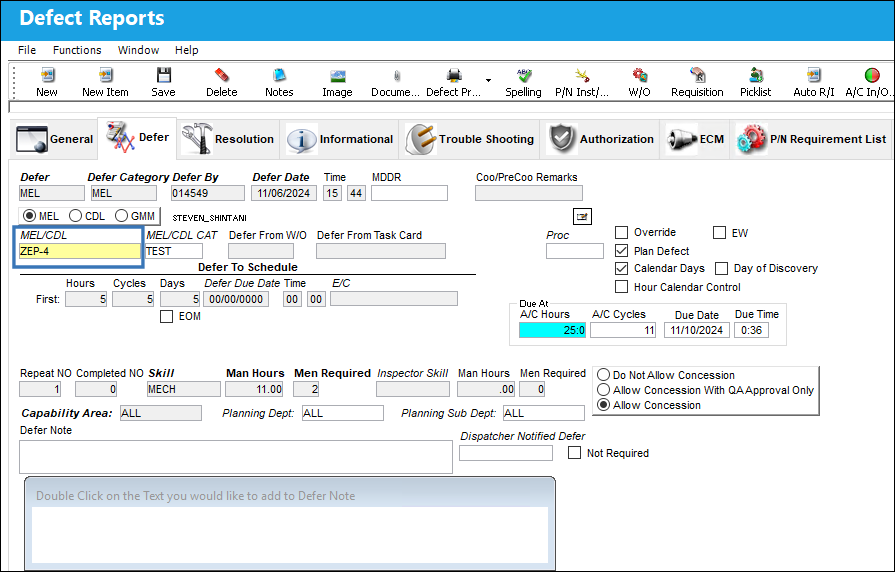Click the A/C Hours due field

click(x=553, y=330)
